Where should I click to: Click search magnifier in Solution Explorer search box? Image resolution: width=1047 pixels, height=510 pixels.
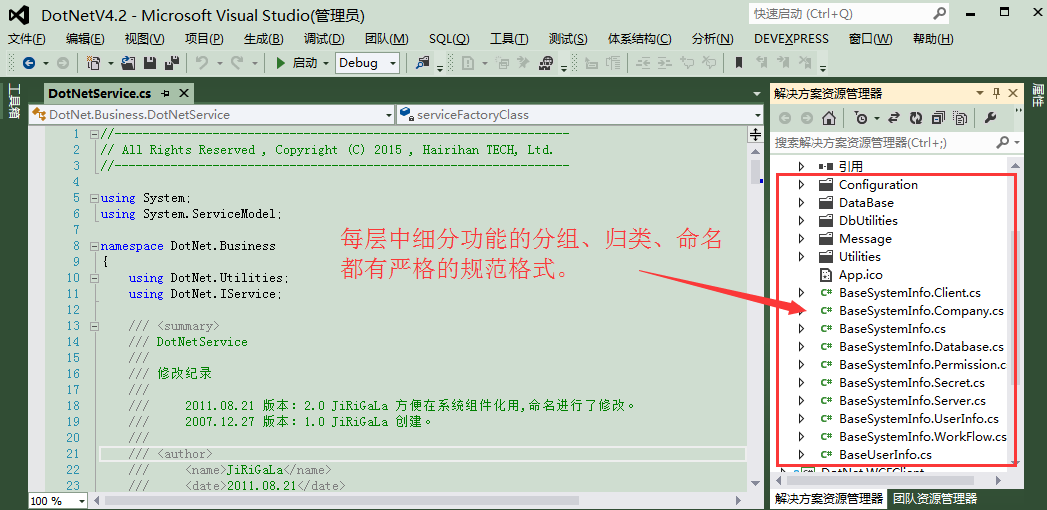coord(1003,142)
